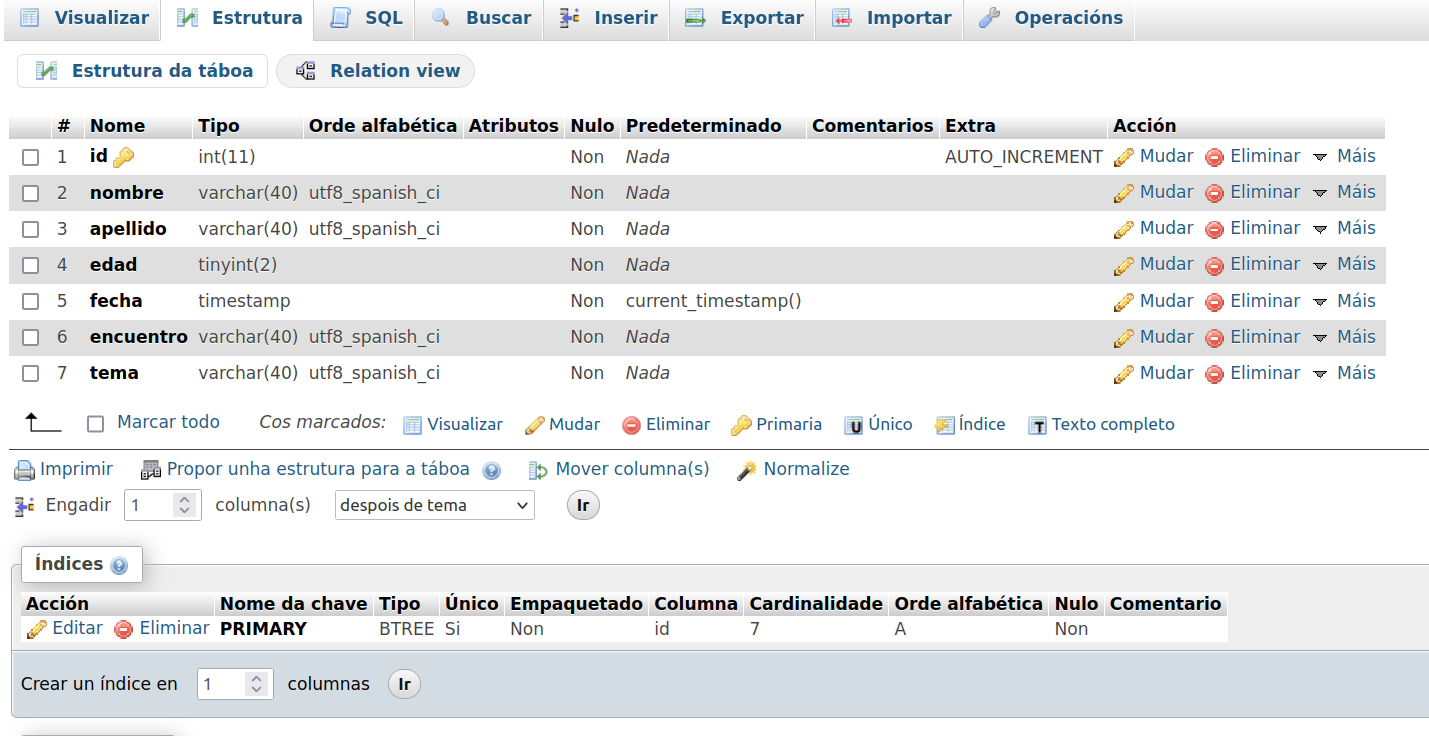Click the Índice icon under Cos marcados
The height and width of the screenshot is (736, 1429).
point(945,425)
